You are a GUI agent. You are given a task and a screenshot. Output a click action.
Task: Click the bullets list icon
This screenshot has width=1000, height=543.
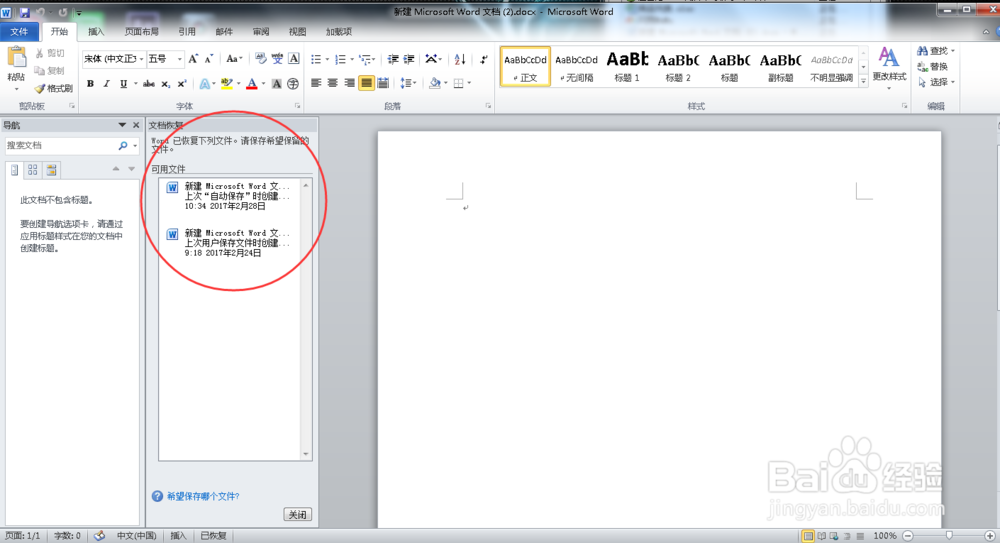(316, 59)
